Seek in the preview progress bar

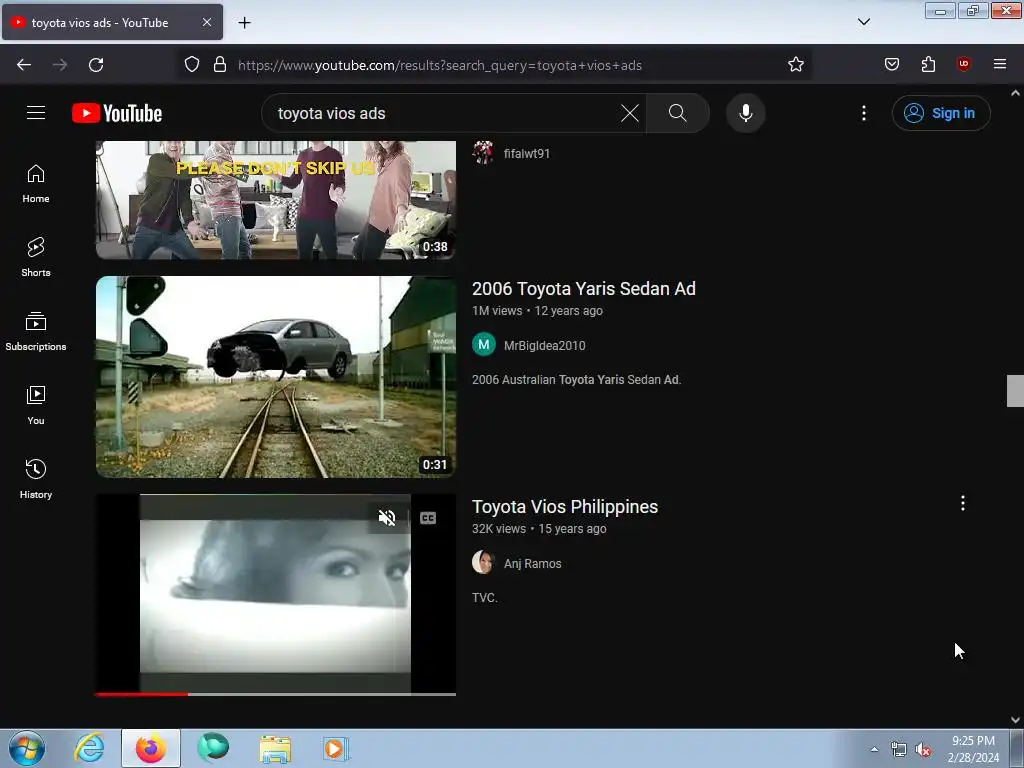click(x=276, y=694)
